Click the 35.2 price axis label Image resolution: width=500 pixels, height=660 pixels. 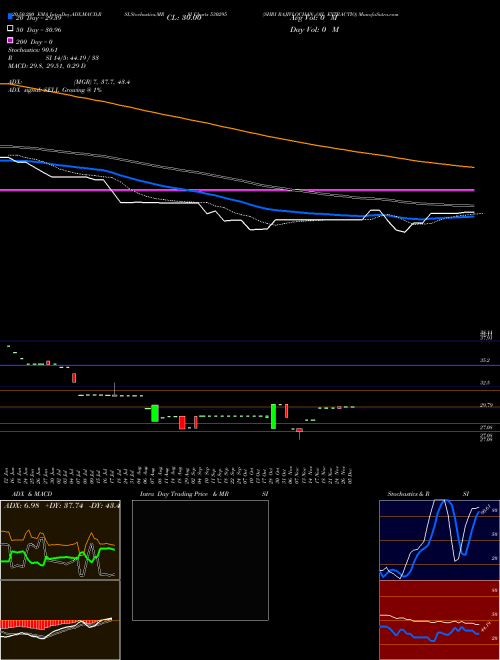pyautogui.click(x=485, y=360)
